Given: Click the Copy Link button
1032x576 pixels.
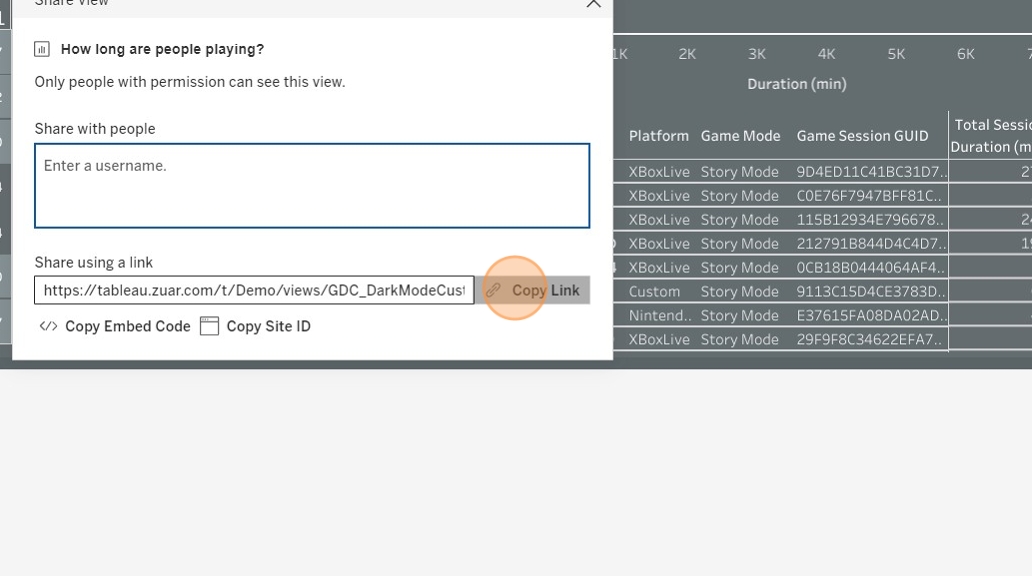Looking at the screenshot, I should 532,290.
